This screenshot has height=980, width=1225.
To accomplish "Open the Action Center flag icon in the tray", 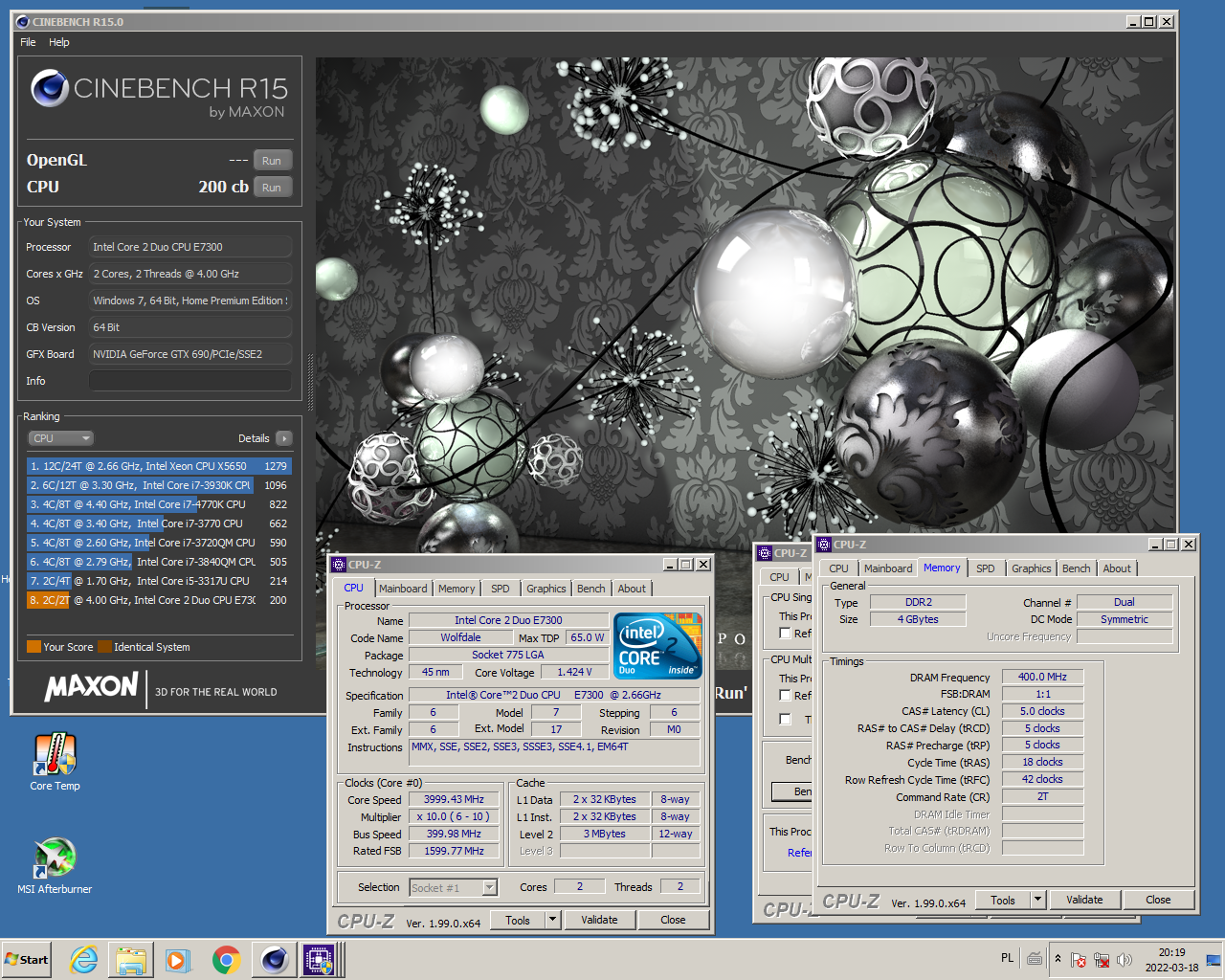I will pos(1079,959).
